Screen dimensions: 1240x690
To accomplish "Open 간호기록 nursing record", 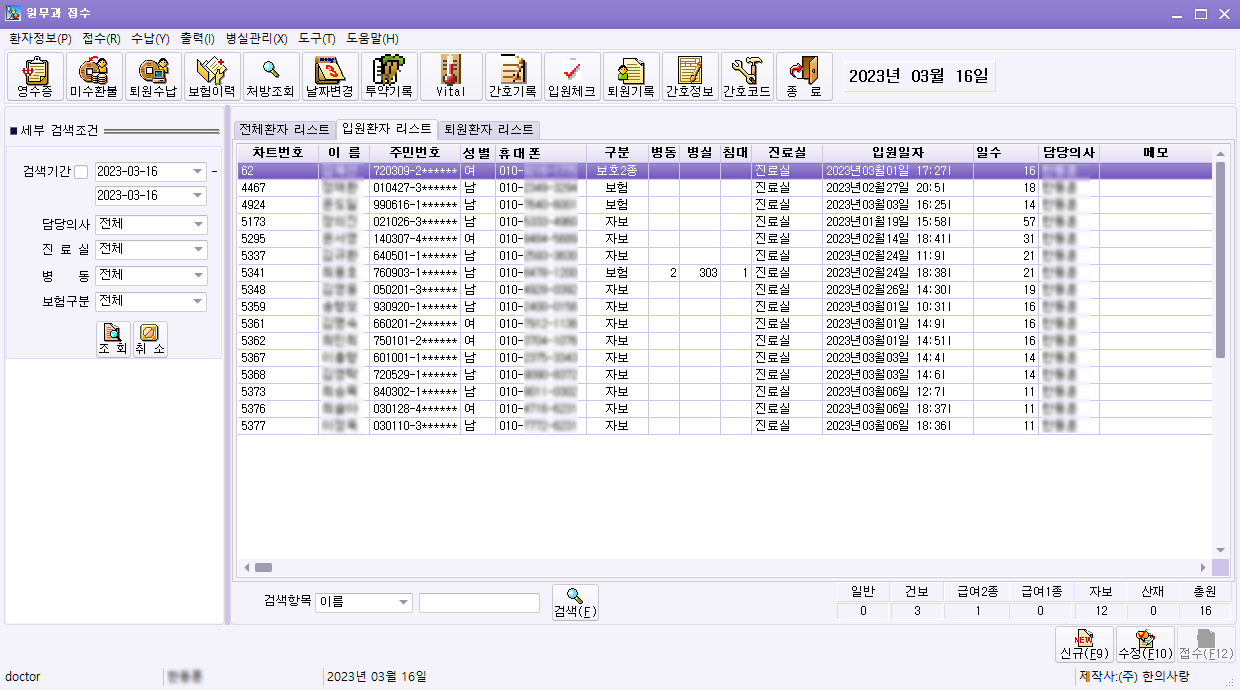I will pos(513,77).
